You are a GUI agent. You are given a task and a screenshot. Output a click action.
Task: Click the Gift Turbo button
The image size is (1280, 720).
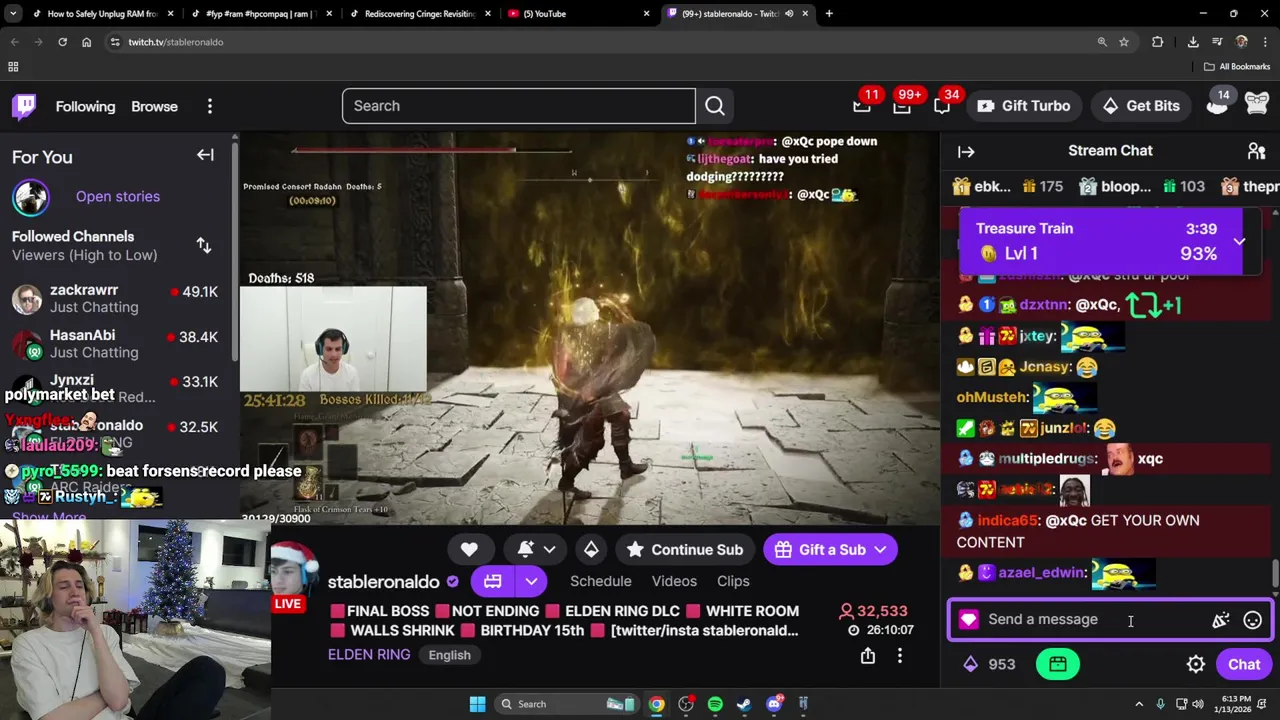click(1023, 106)
